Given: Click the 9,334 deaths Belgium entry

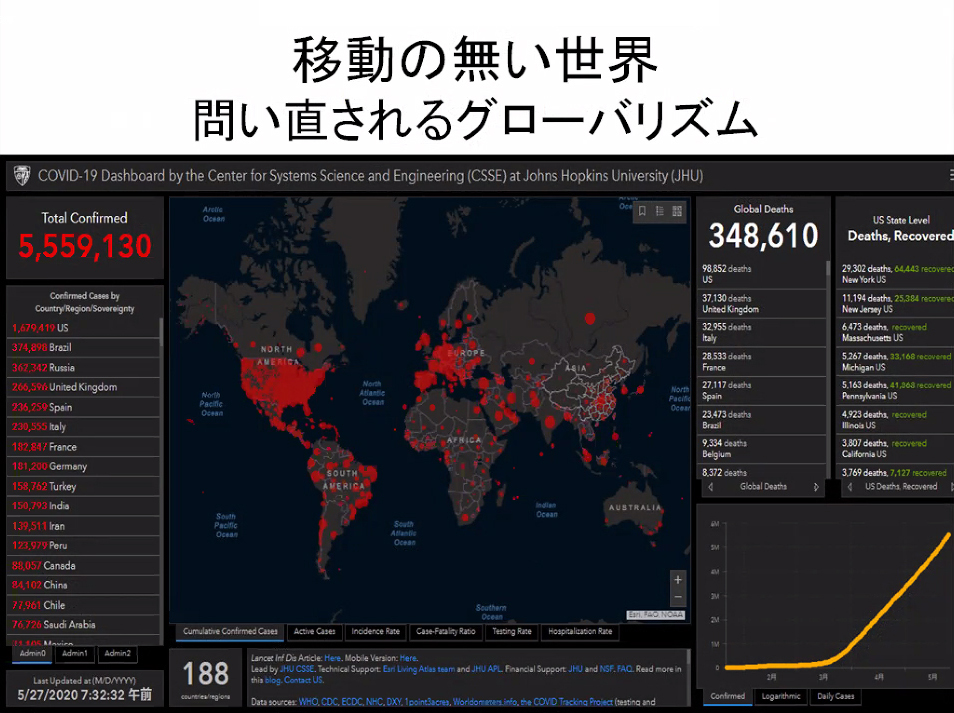Looking at the screenshot, I should (761, 449).
